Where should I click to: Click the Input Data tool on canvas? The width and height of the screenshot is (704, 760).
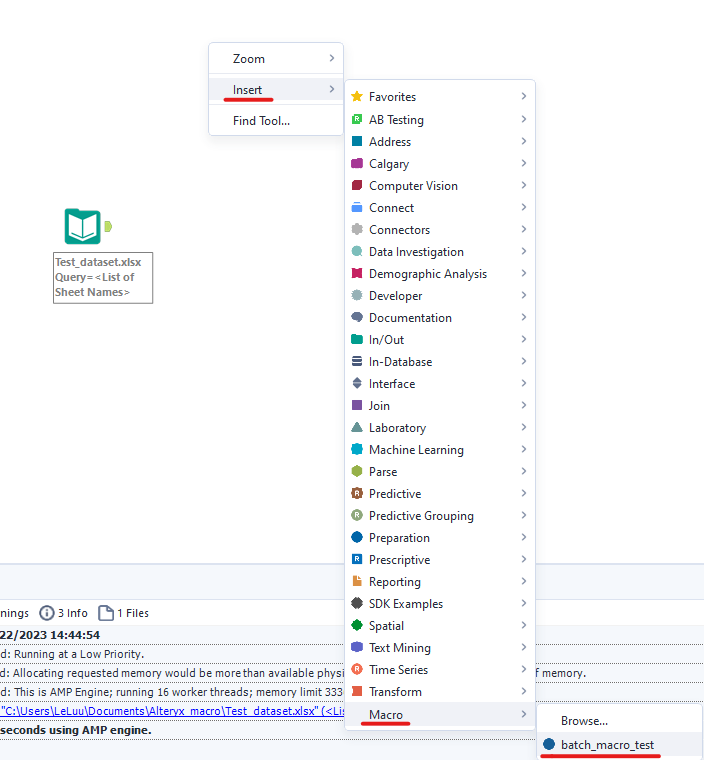pyautogui.click(x=83, y=226)
